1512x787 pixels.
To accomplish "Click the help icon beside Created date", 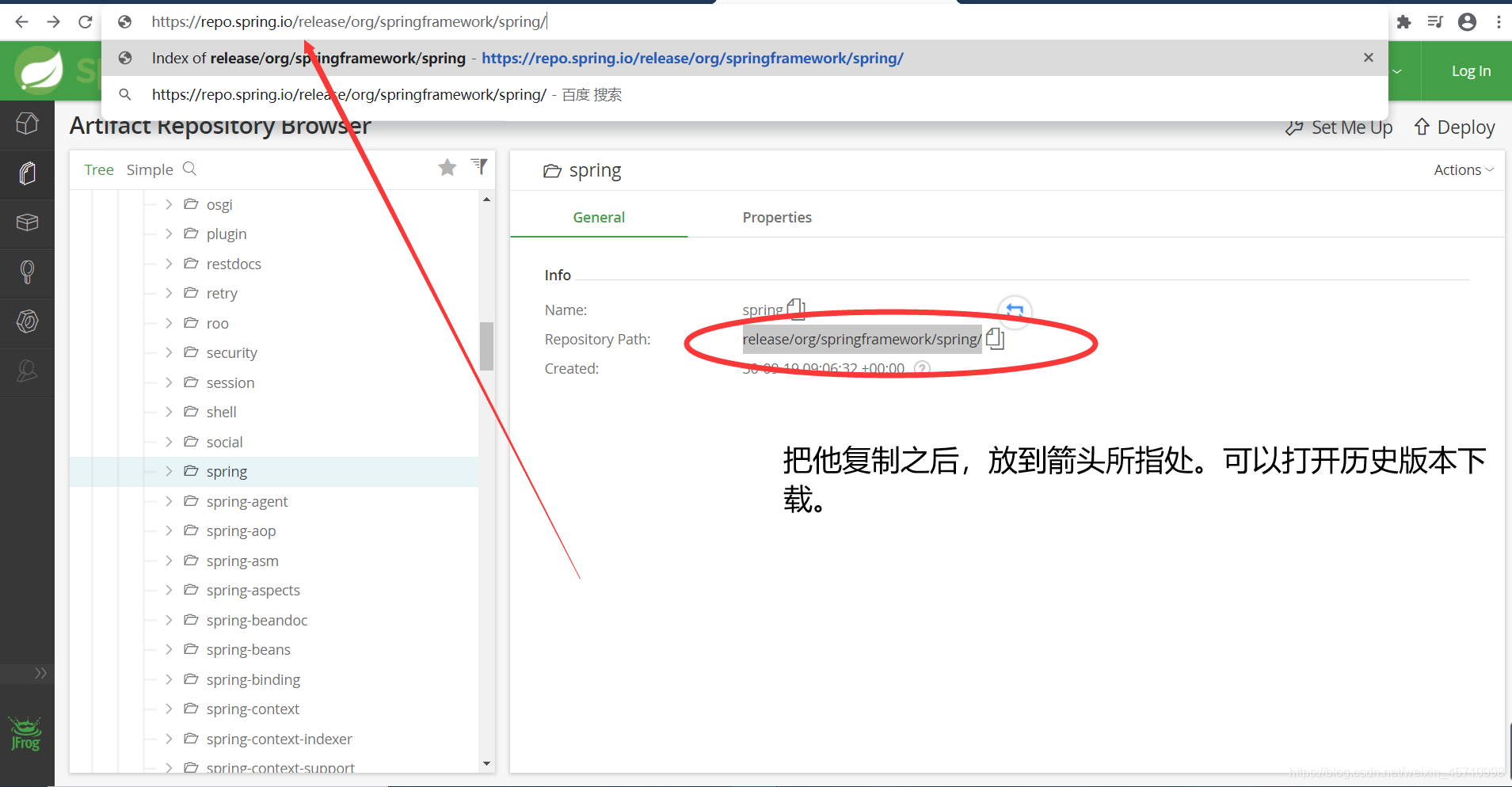I will click(x=922, y=368).
